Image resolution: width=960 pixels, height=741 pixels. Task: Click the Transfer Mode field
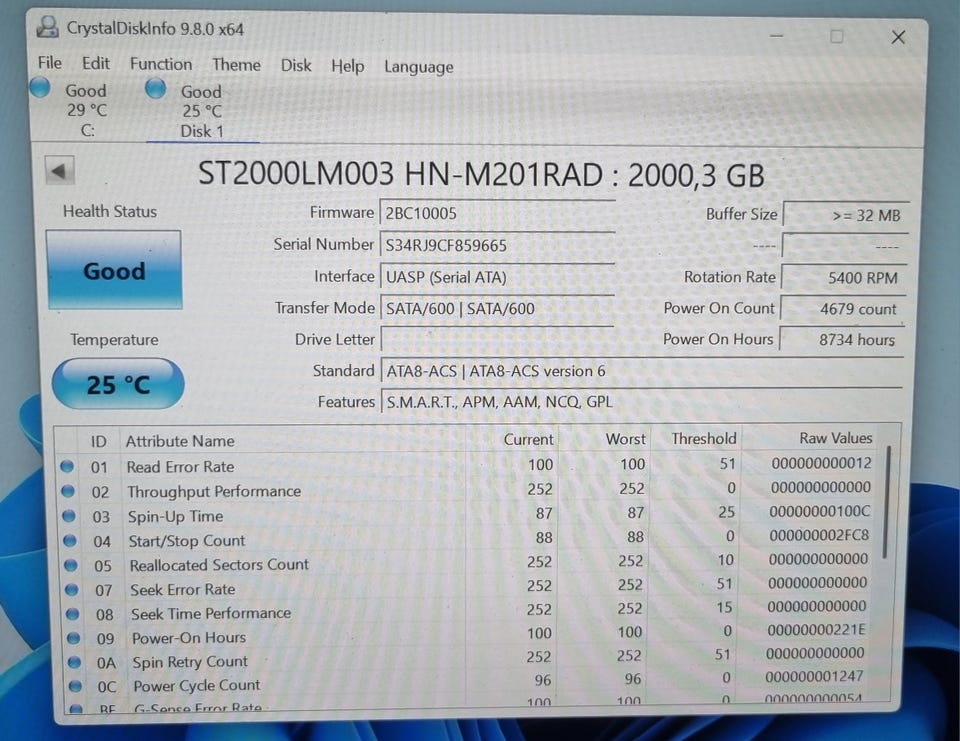tap(497, 309)
